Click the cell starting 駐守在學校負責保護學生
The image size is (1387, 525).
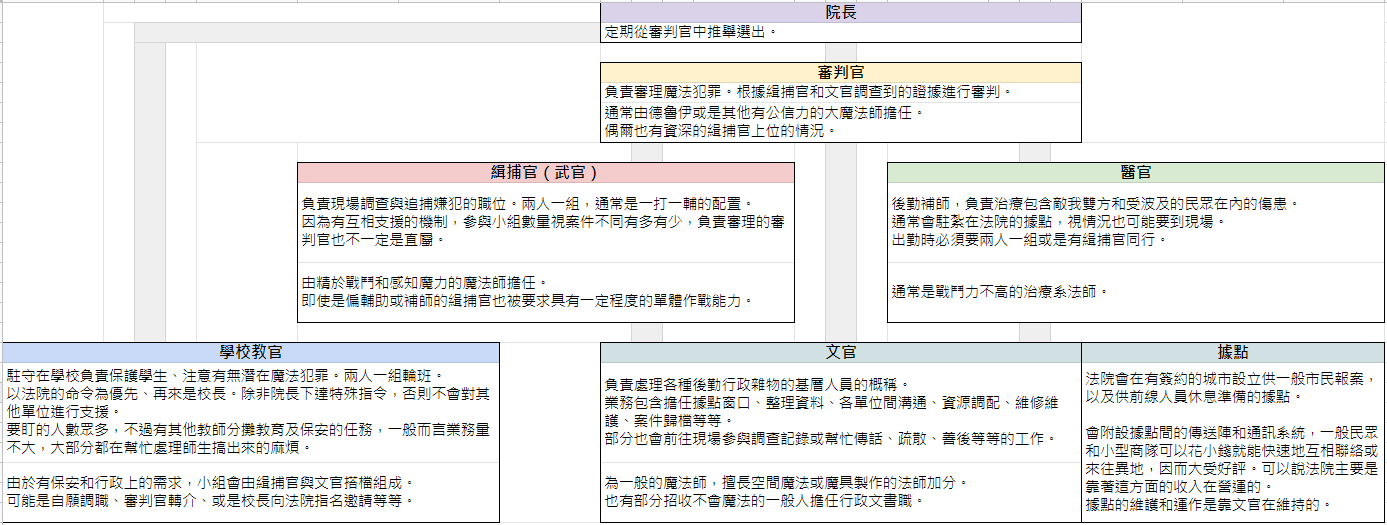pos(251,412)
